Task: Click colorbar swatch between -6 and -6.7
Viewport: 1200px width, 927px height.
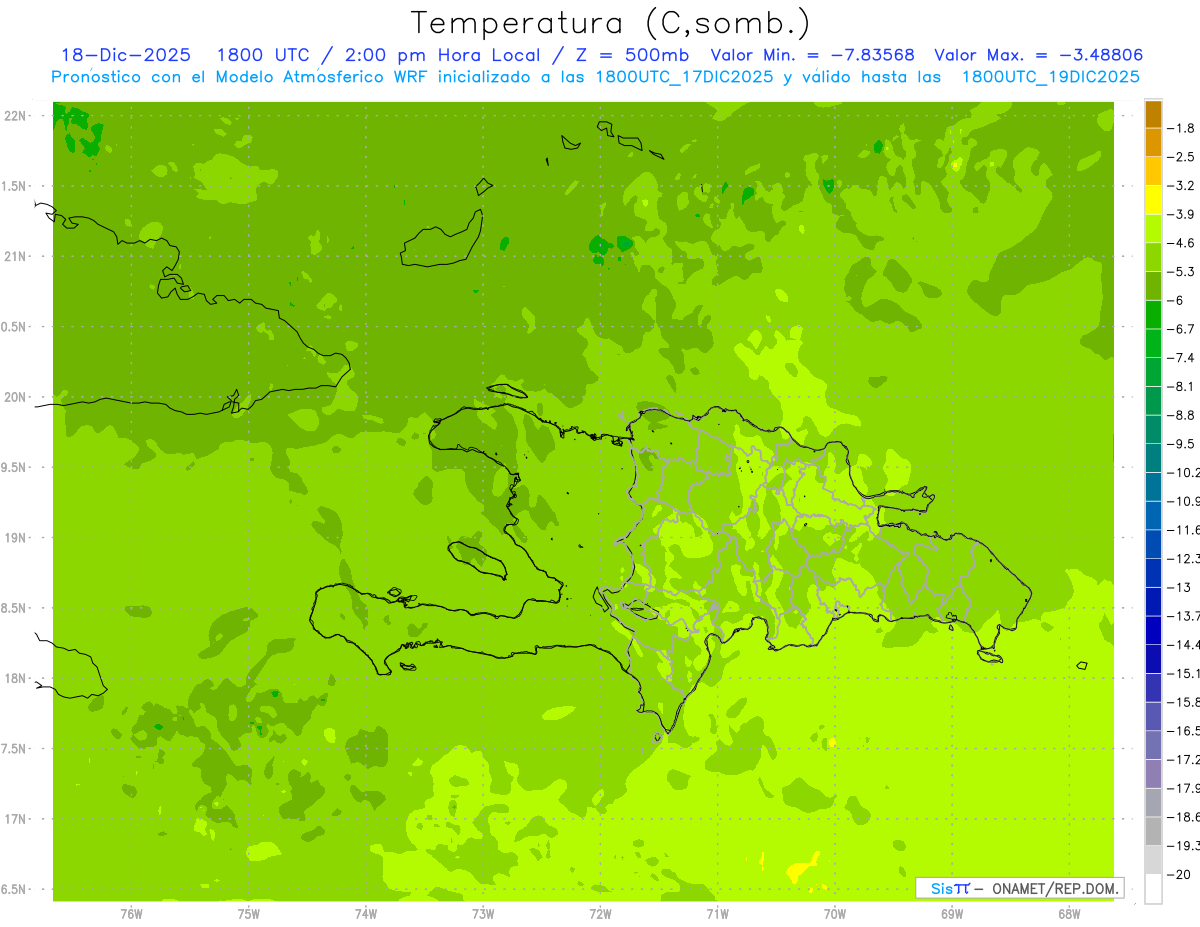Action: (x=1153, y=315)
